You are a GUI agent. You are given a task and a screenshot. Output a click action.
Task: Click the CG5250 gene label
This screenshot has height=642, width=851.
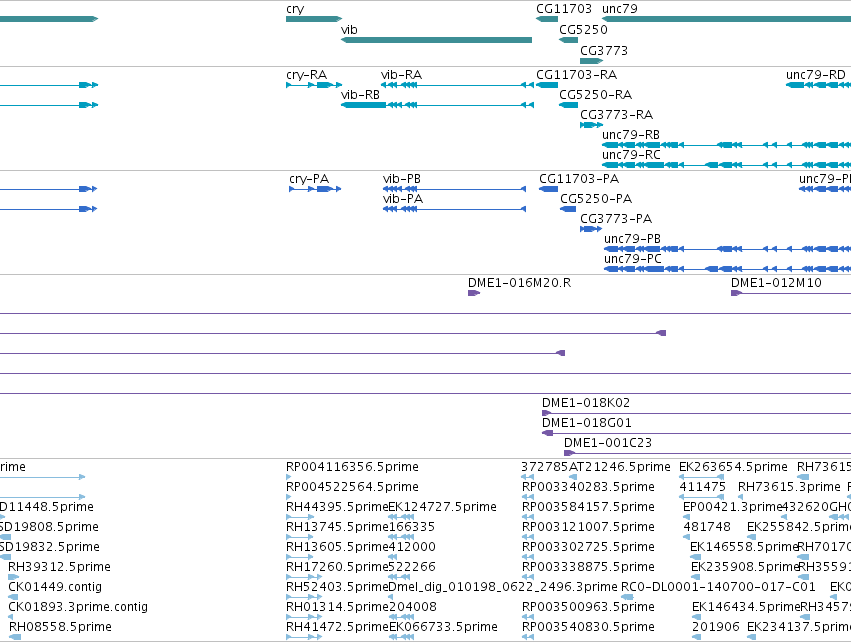click(583, 29)
